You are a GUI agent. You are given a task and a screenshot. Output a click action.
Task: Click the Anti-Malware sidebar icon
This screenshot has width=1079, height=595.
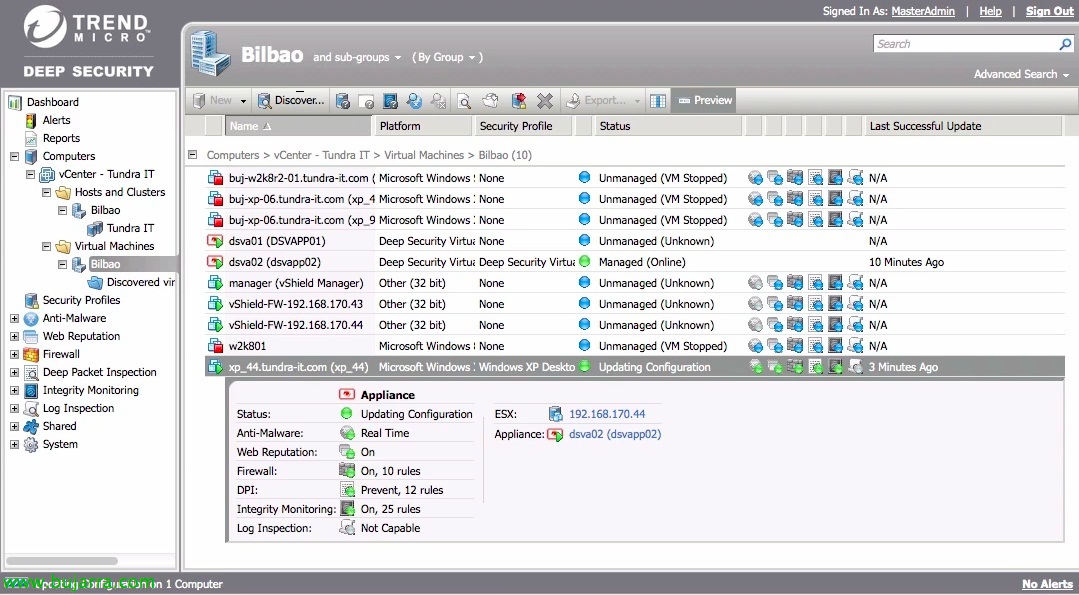coord(31,318)
